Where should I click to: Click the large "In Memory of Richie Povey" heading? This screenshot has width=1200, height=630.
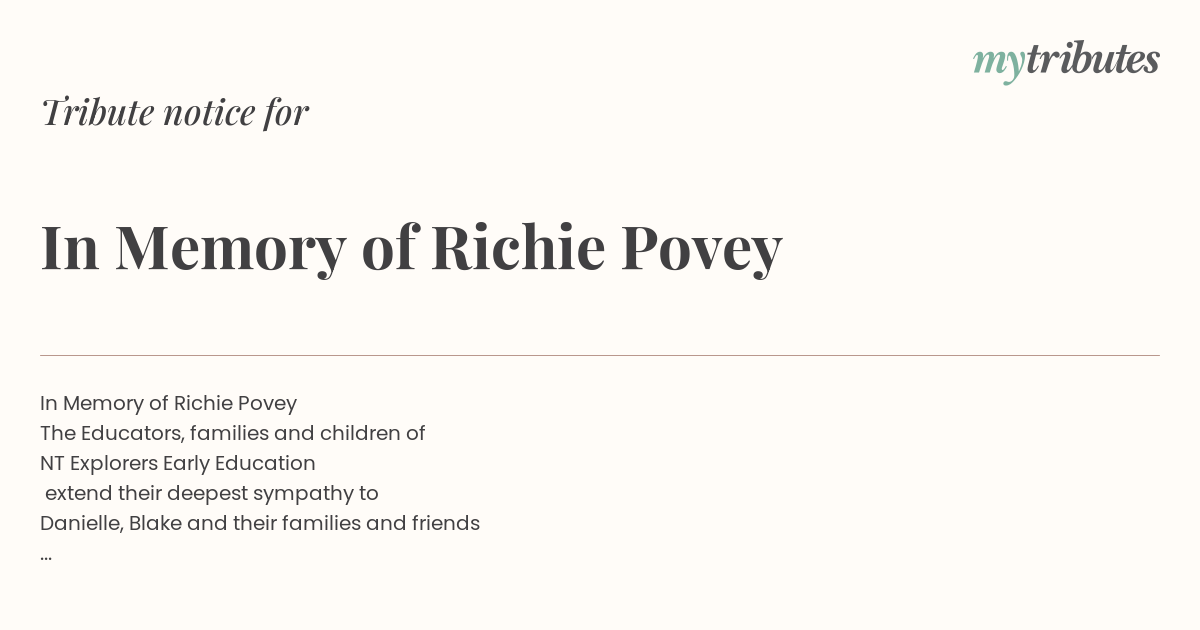coord(411,247)
